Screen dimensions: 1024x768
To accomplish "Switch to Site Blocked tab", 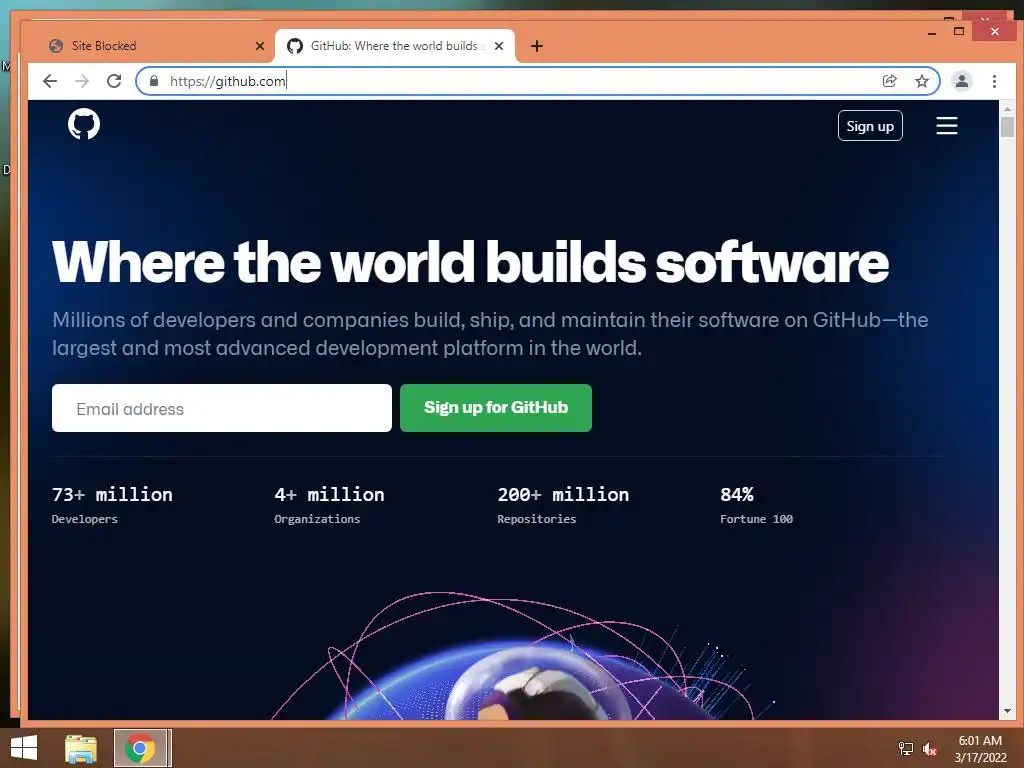I will pyautogui.click(x=150, y=46).
